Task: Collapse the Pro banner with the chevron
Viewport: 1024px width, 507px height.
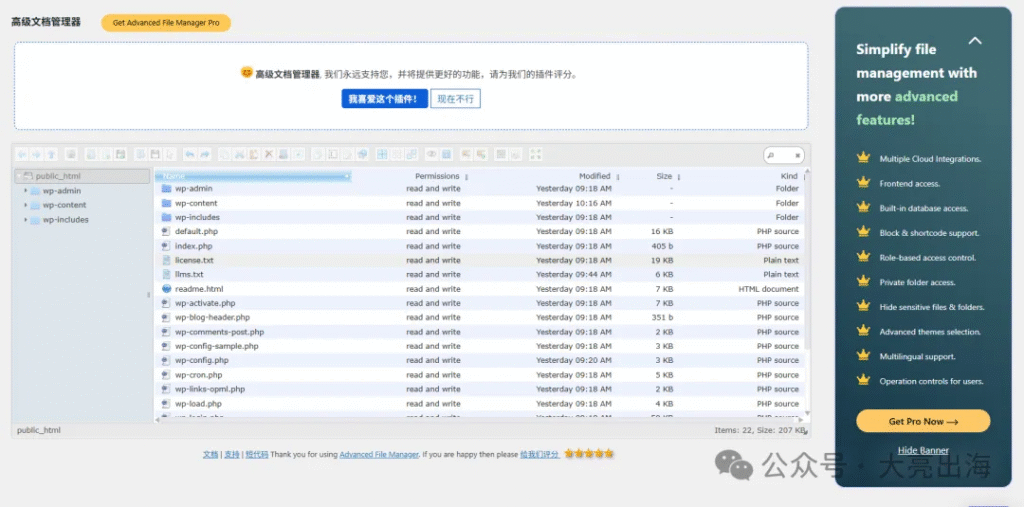Action: pos(975,41)
